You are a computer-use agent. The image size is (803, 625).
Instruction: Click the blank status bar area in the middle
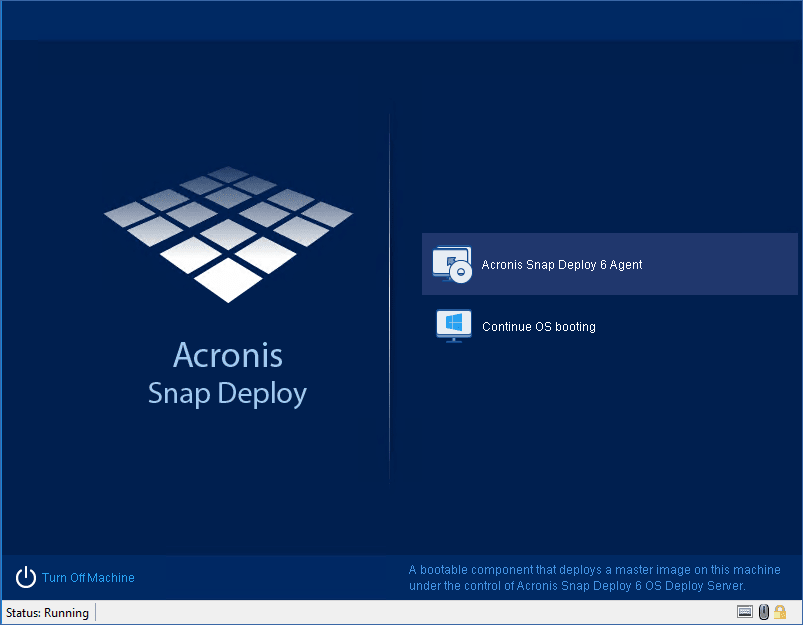[400, 613]
